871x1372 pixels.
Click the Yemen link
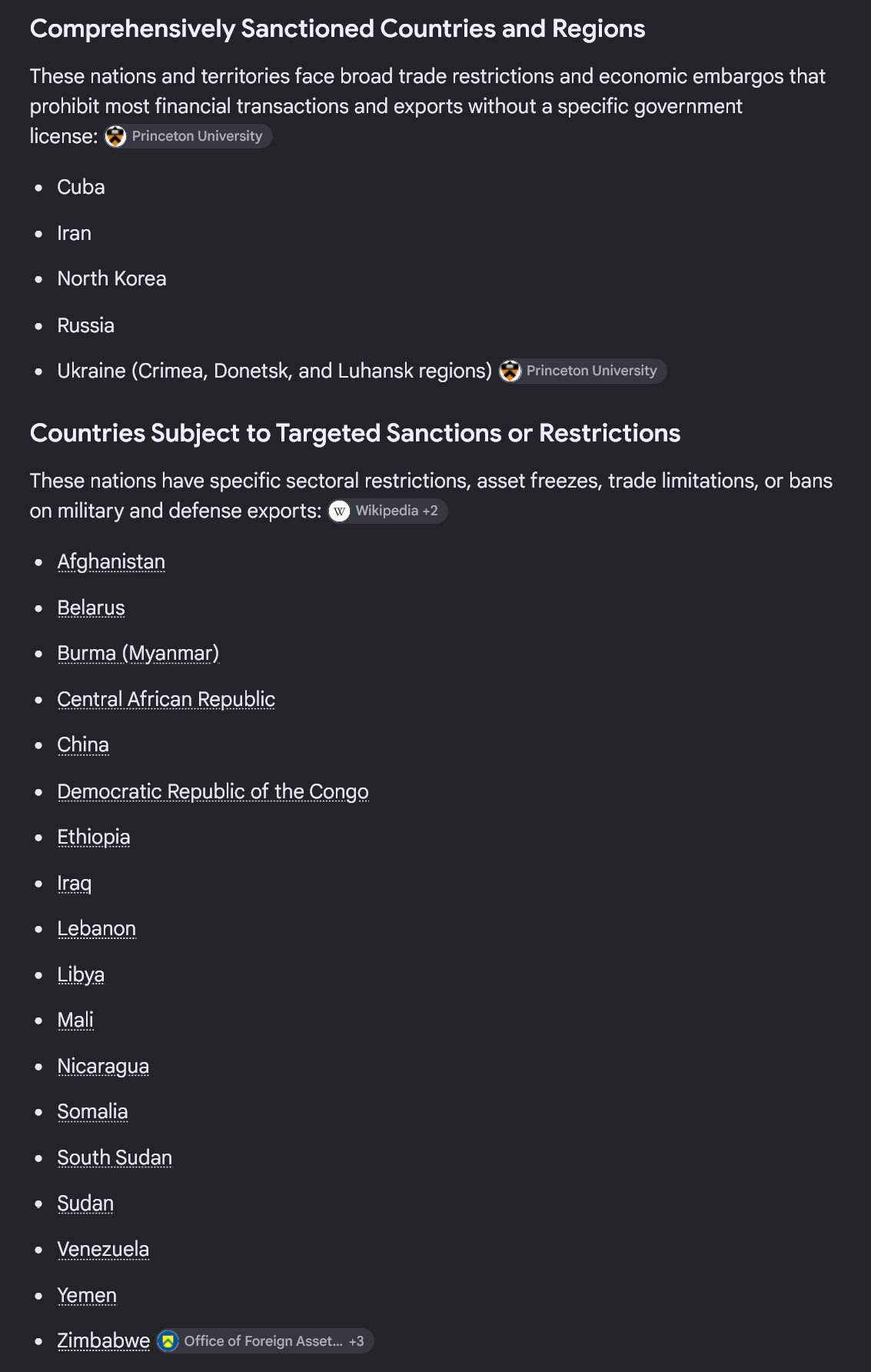87,1295
